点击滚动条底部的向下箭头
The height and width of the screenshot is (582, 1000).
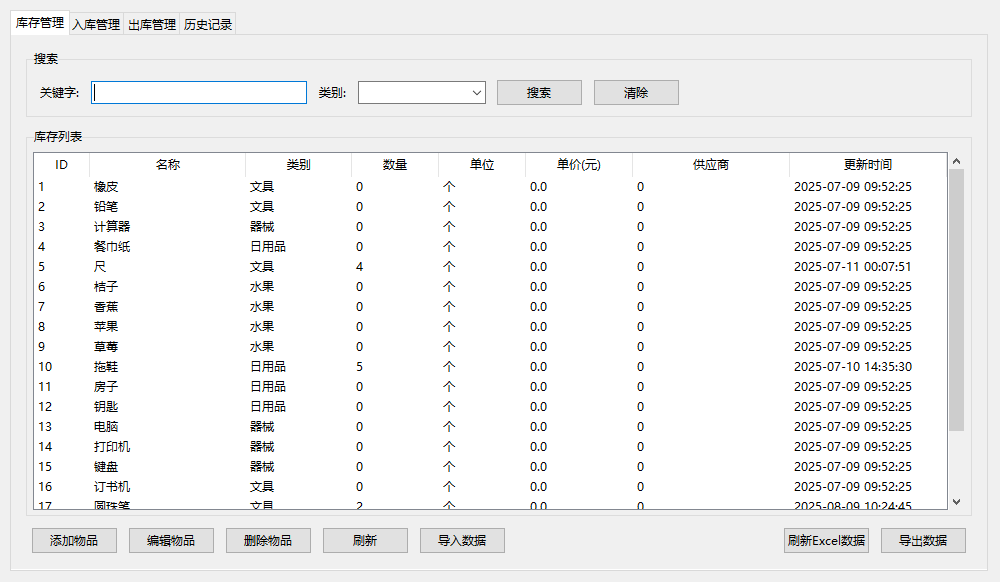[x=956, y=499]
